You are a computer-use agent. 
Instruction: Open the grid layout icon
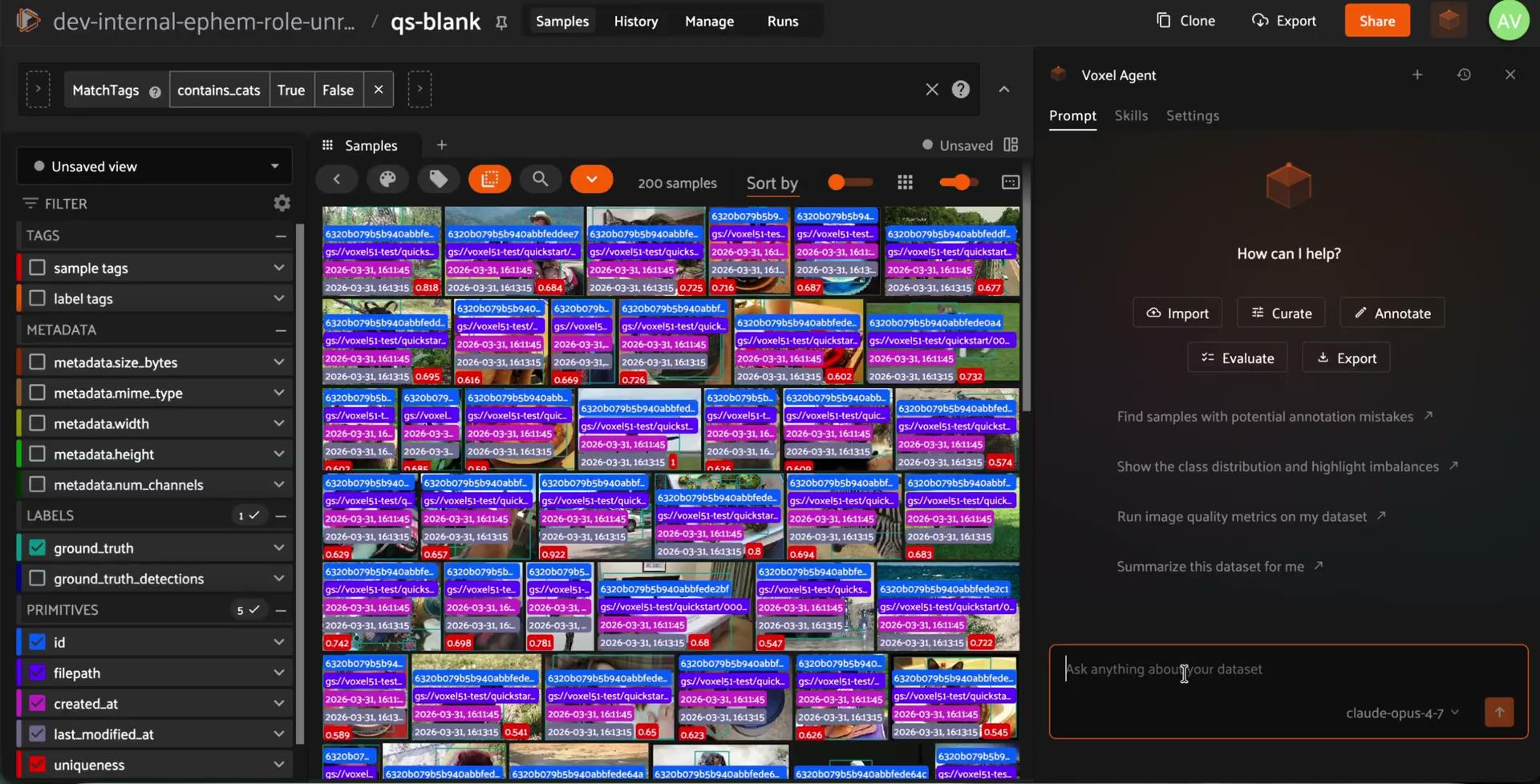(x=905, y=183)
